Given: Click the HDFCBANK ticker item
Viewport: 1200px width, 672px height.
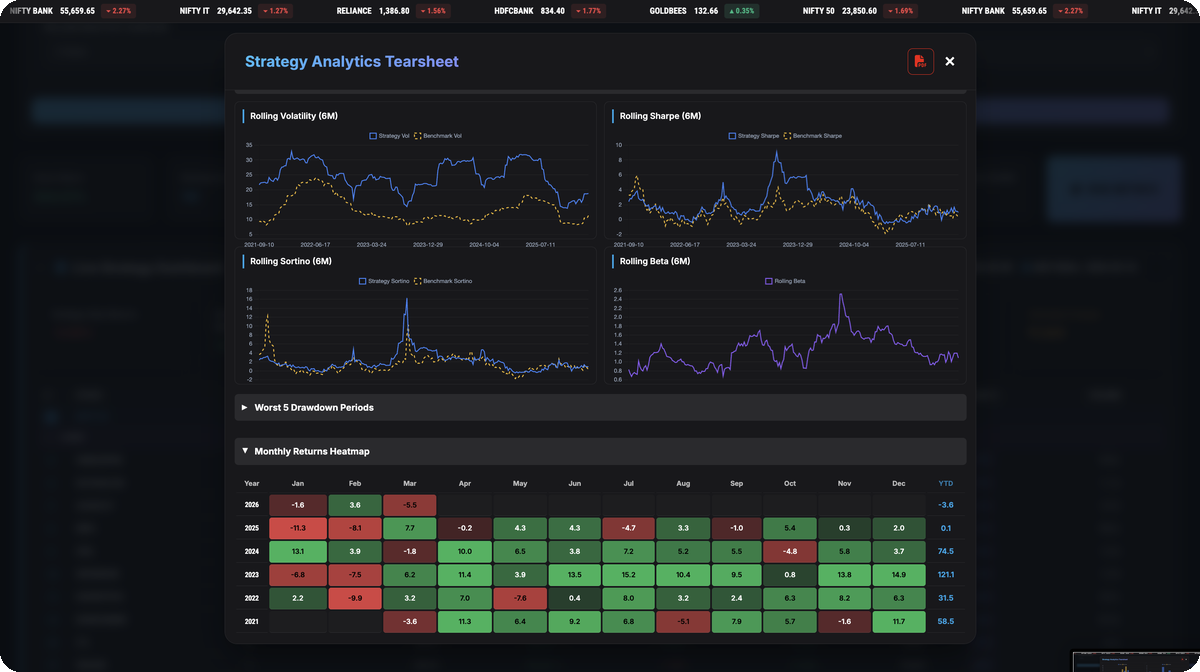Looking at the screenshot, I should click(x=548, y=11).
